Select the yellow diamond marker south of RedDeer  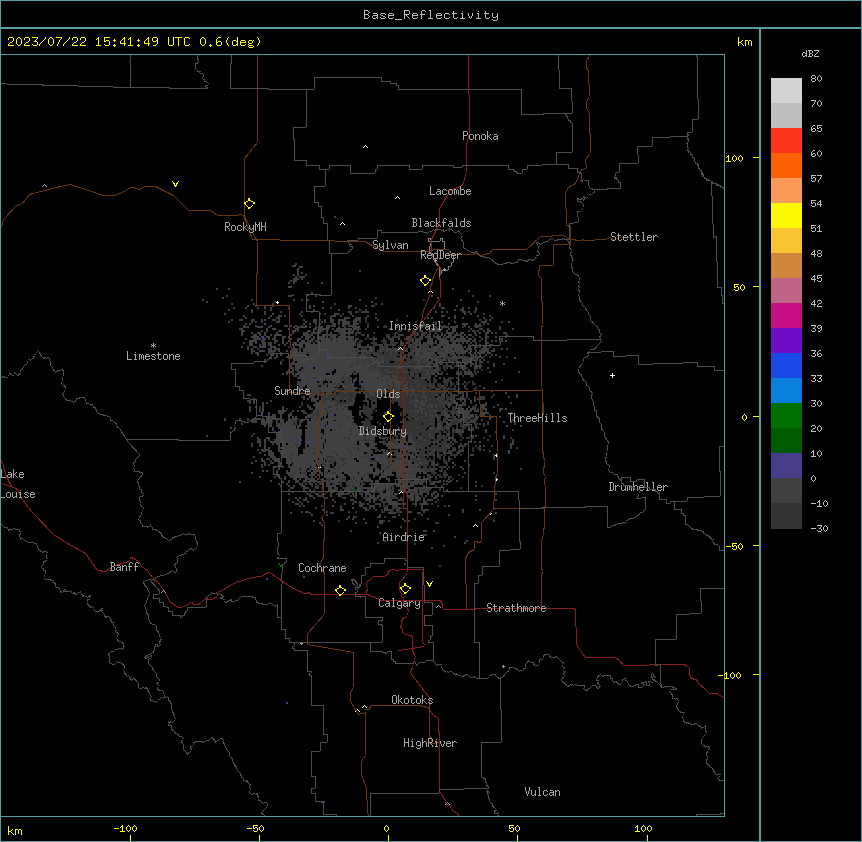pos(425,281)
